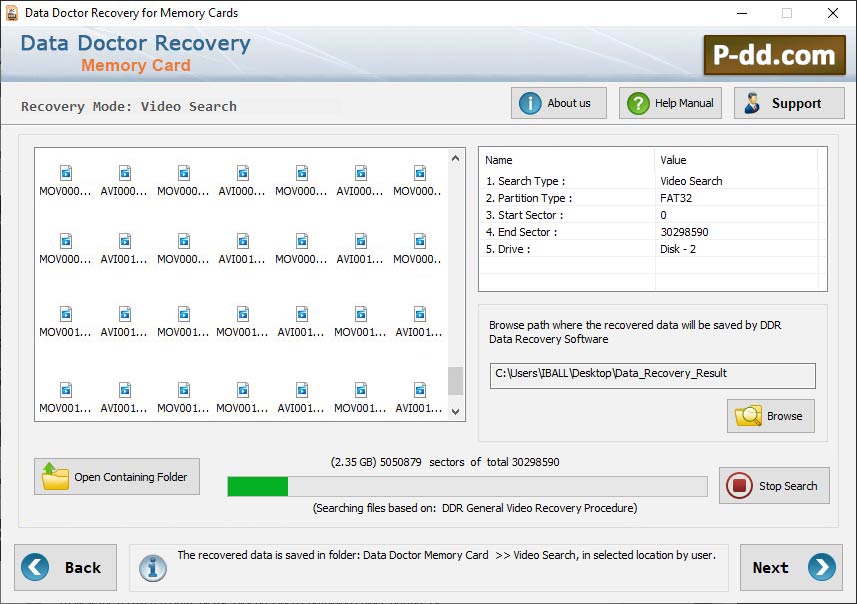Open the Help Manual

[669, 102]
